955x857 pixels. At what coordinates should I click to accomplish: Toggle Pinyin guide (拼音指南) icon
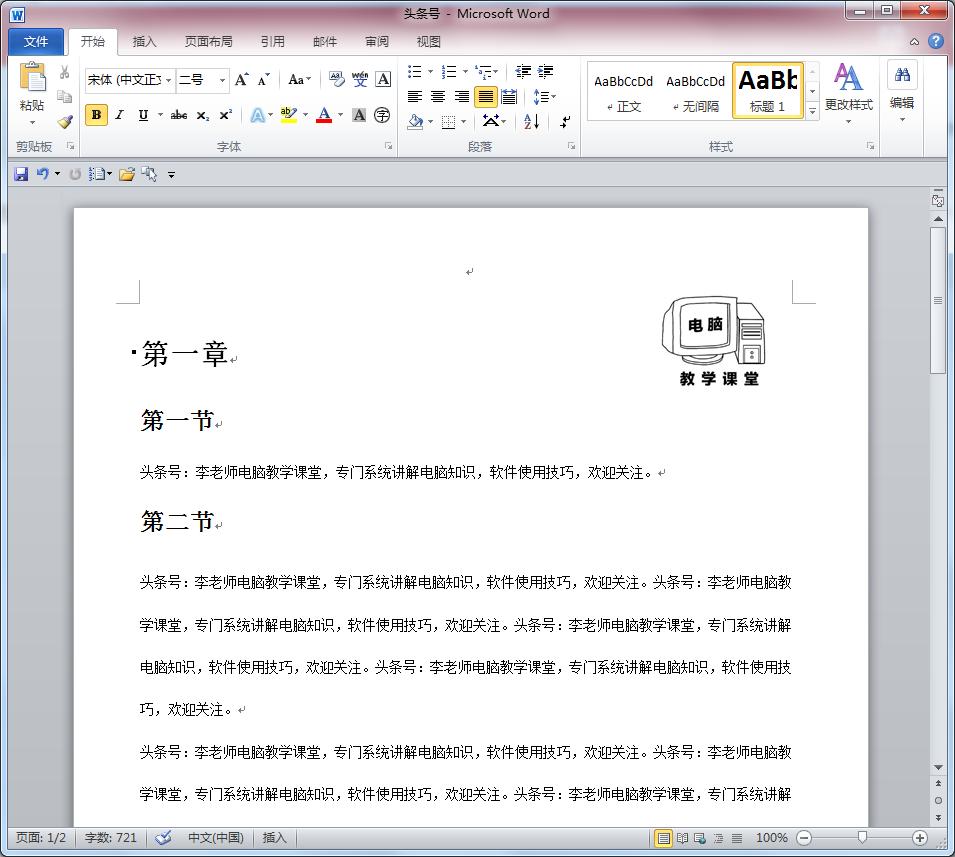[x=361, y=79]
